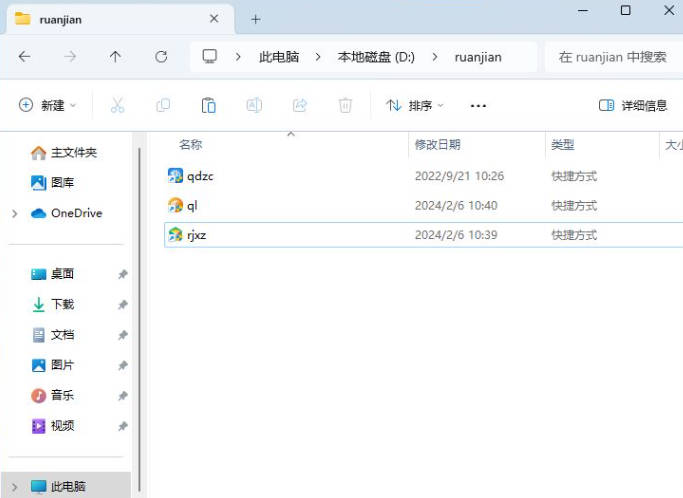Viewport: 683px width, 498px height.
Task: Click 此电脑 in the address breadcrumb
Action: pos(279,57)
